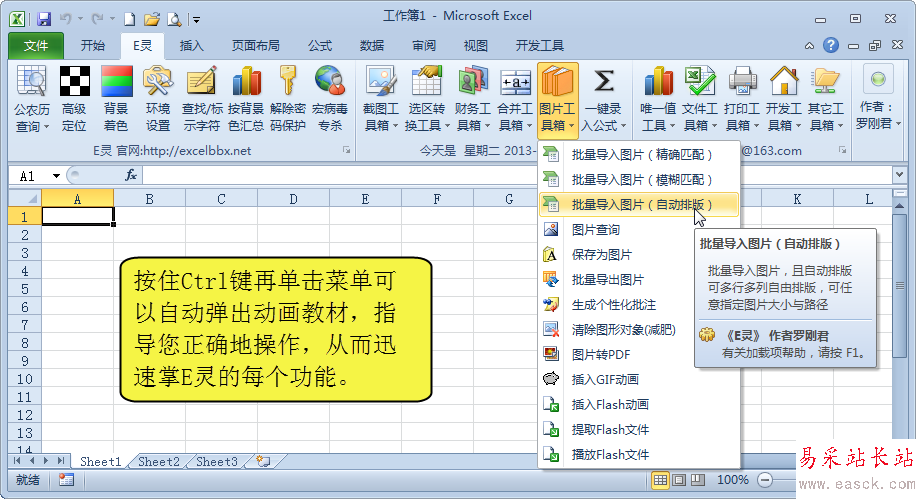This screenshot has width=916, height=499.
Task: Open the 页面布局 tab
Action: [x=255, y=46]
